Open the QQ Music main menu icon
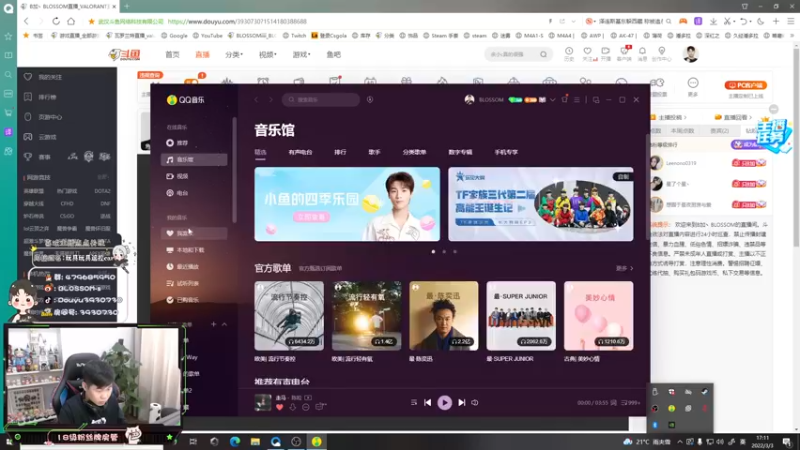 577,99
